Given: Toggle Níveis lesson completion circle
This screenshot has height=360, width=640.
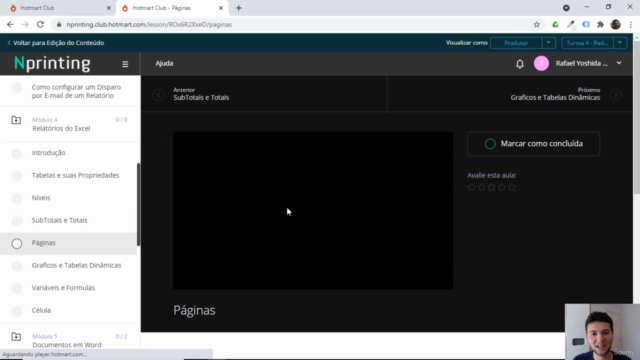Looking at the screenshot, I should click(17, 198).
